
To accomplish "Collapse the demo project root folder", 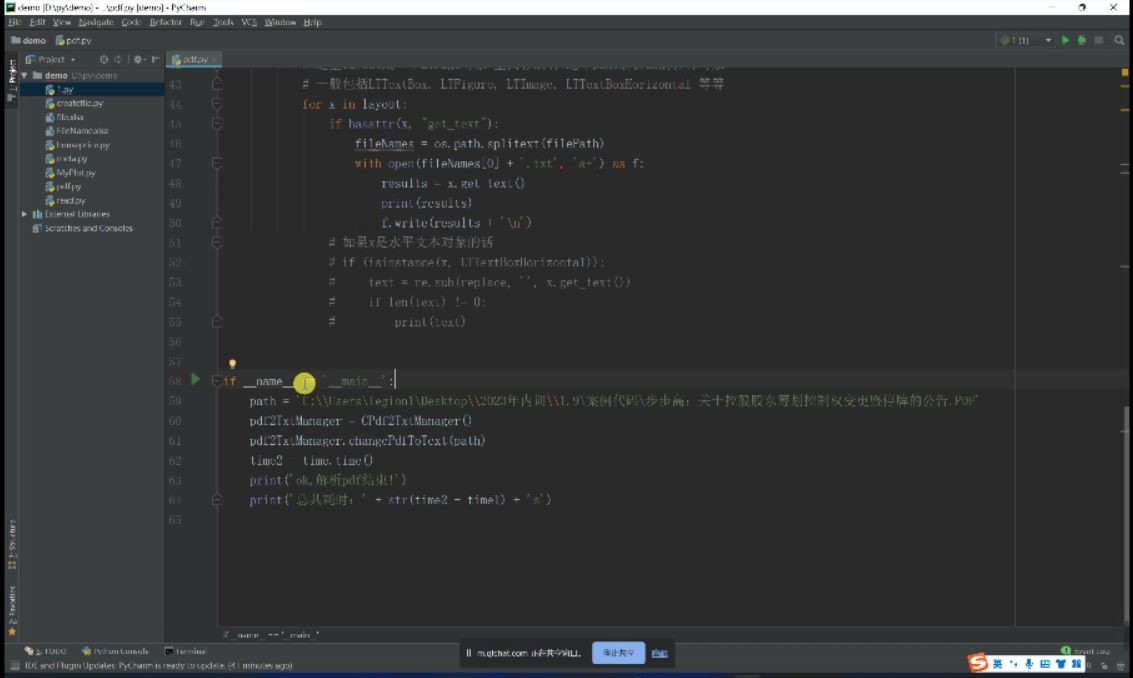I will pos(25,75).
